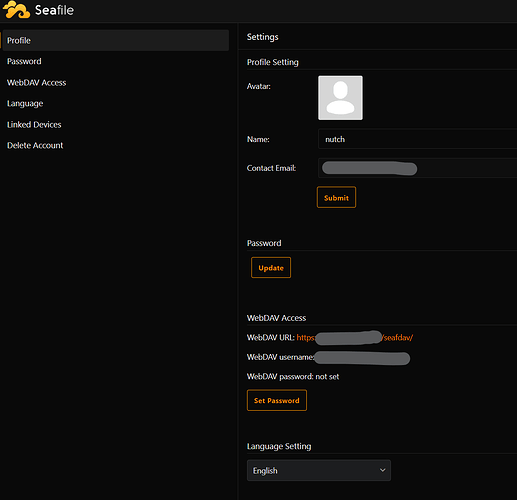Open the Profile sidebar section
Viewport: 517px width, 500px height.
point(115,40)
